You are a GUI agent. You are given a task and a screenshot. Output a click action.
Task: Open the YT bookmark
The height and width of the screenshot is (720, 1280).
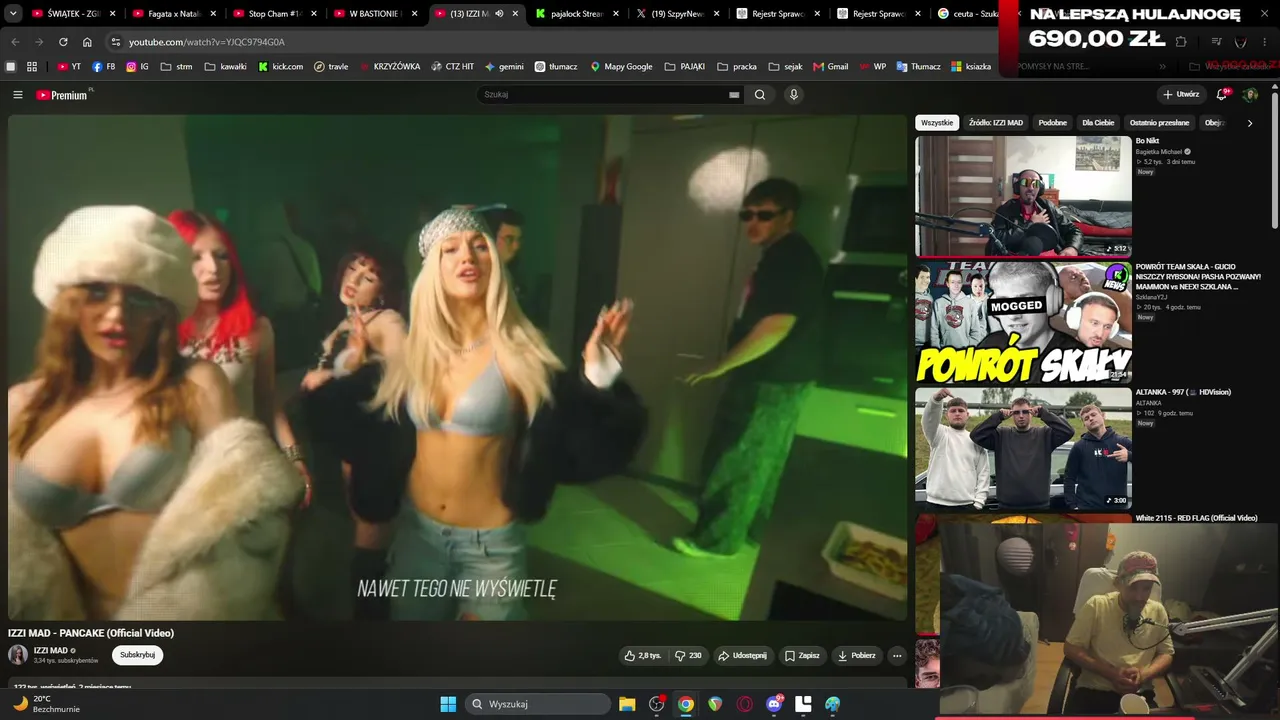[69, 67]
